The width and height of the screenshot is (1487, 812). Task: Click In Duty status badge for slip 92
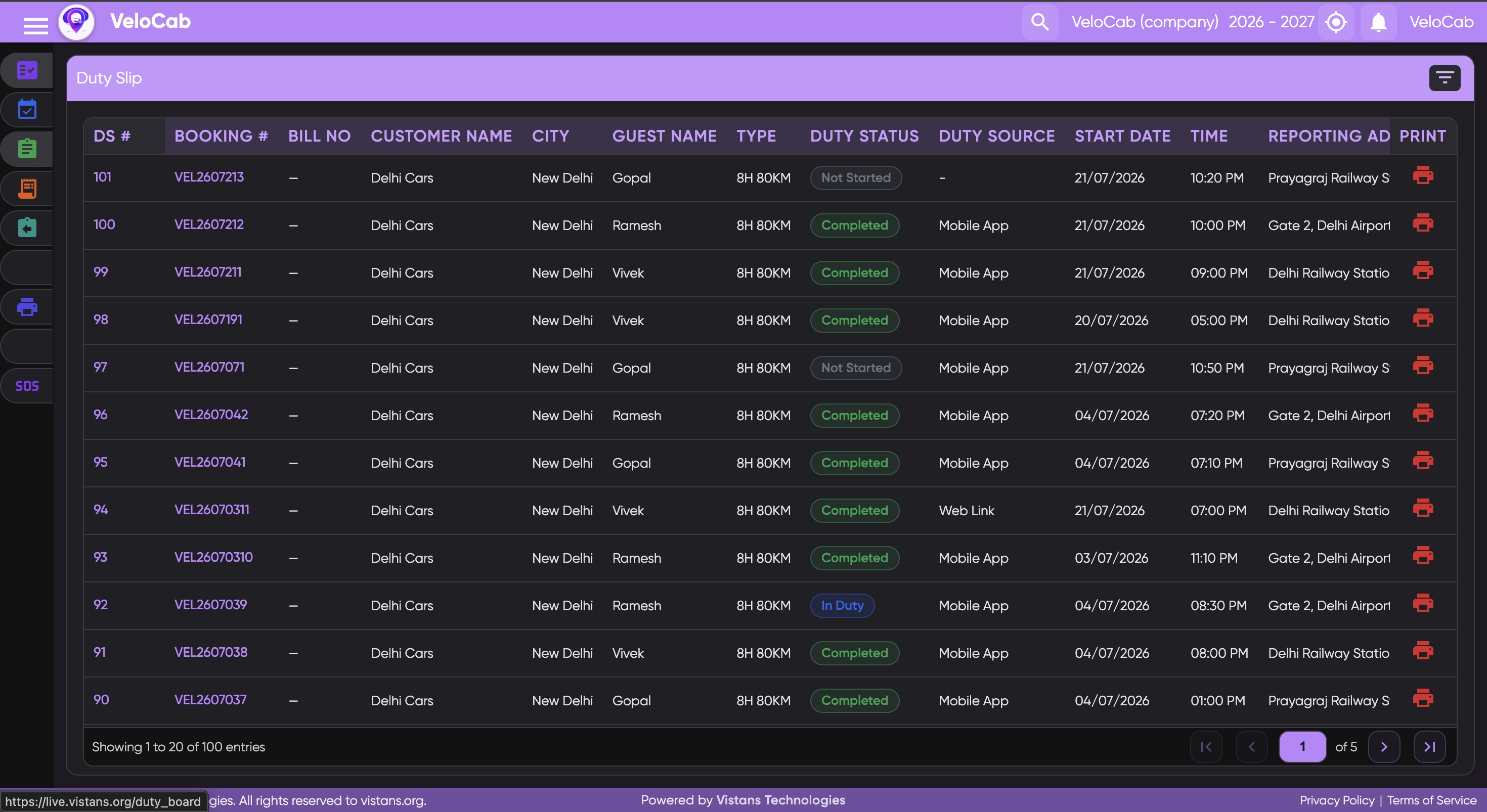[842, 605]
